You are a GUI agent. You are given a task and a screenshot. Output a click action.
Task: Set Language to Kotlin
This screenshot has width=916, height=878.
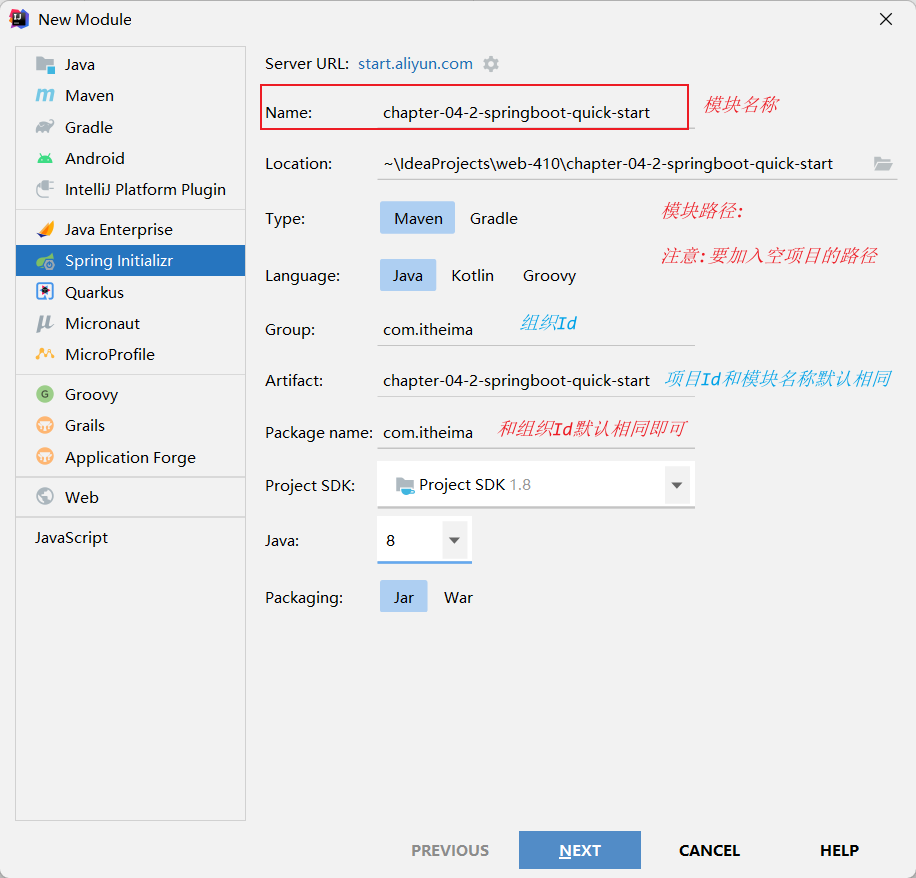(x=472, y=275)
